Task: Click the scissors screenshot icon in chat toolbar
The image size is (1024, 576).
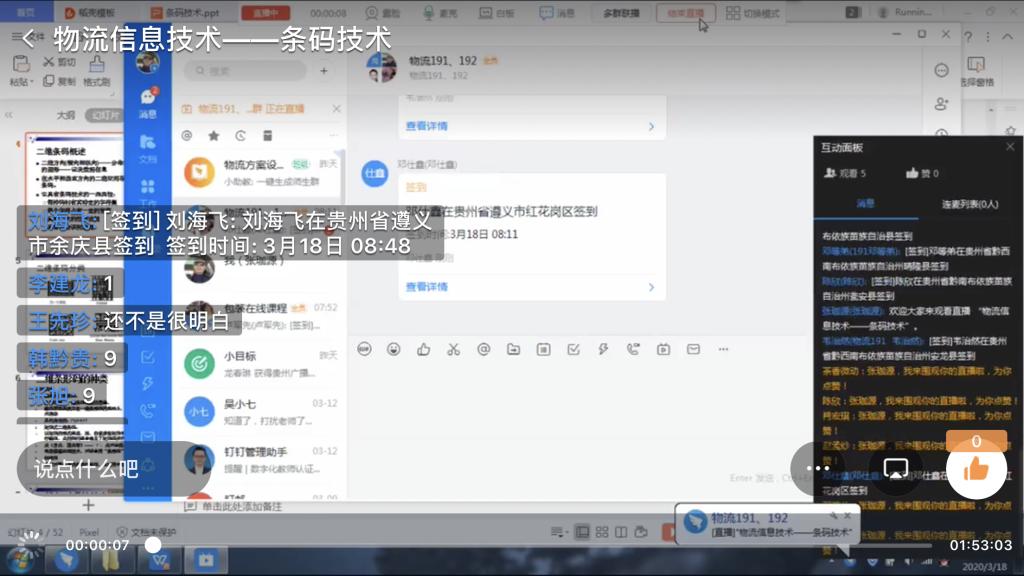Action: (453, 349)
